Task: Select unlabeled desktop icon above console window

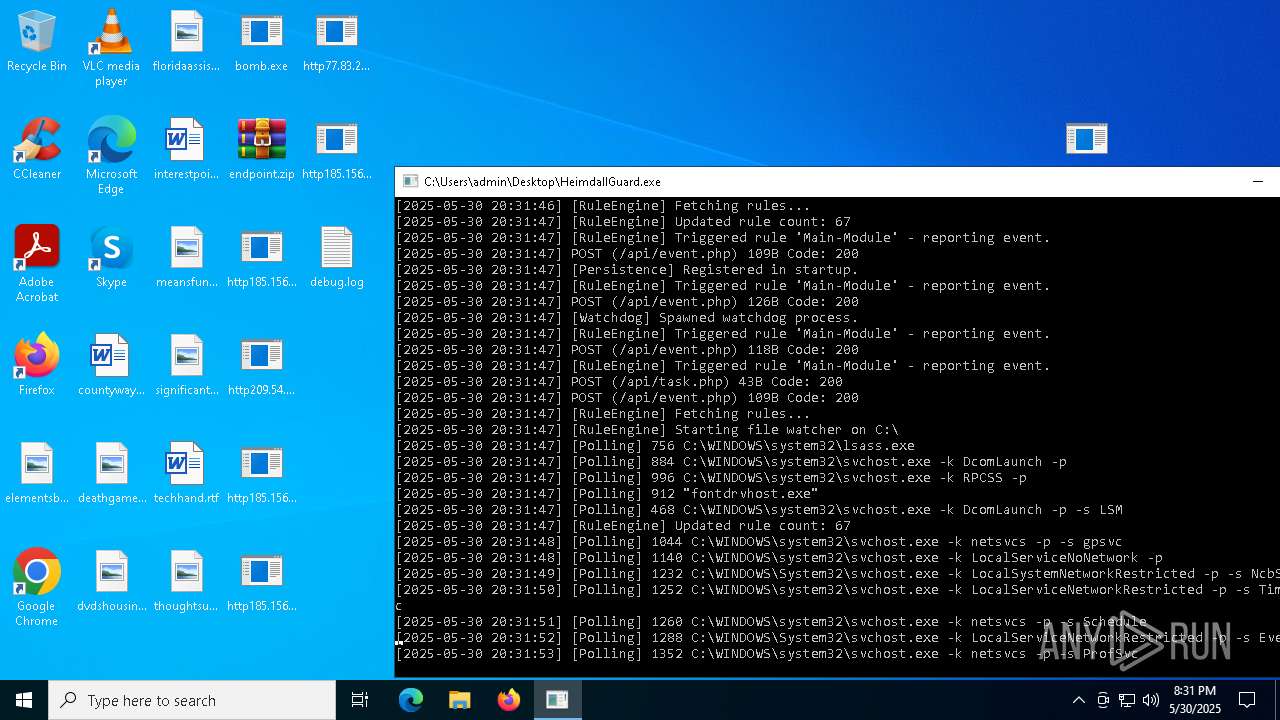Action: click(x=1086, y=138)
